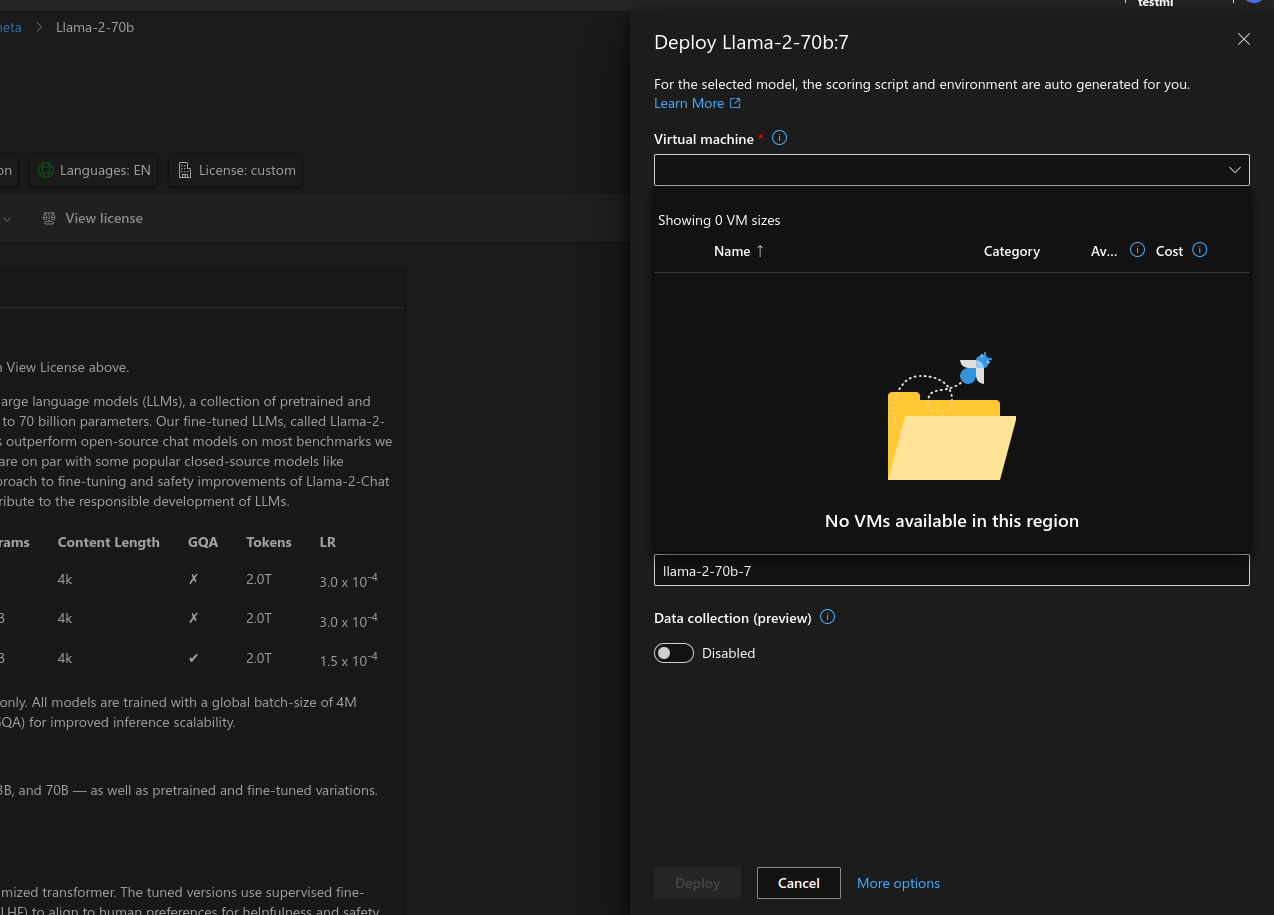Focus the llama-2-70b-7 name field

pos(951,570)
